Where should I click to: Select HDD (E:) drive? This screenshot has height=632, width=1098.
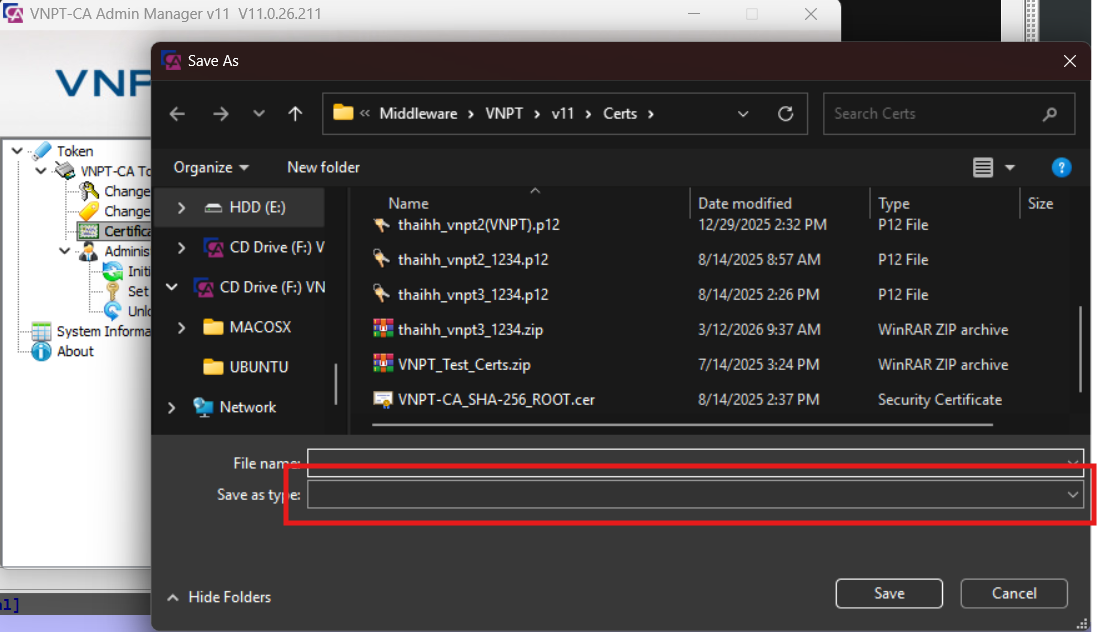pos(257,207)
